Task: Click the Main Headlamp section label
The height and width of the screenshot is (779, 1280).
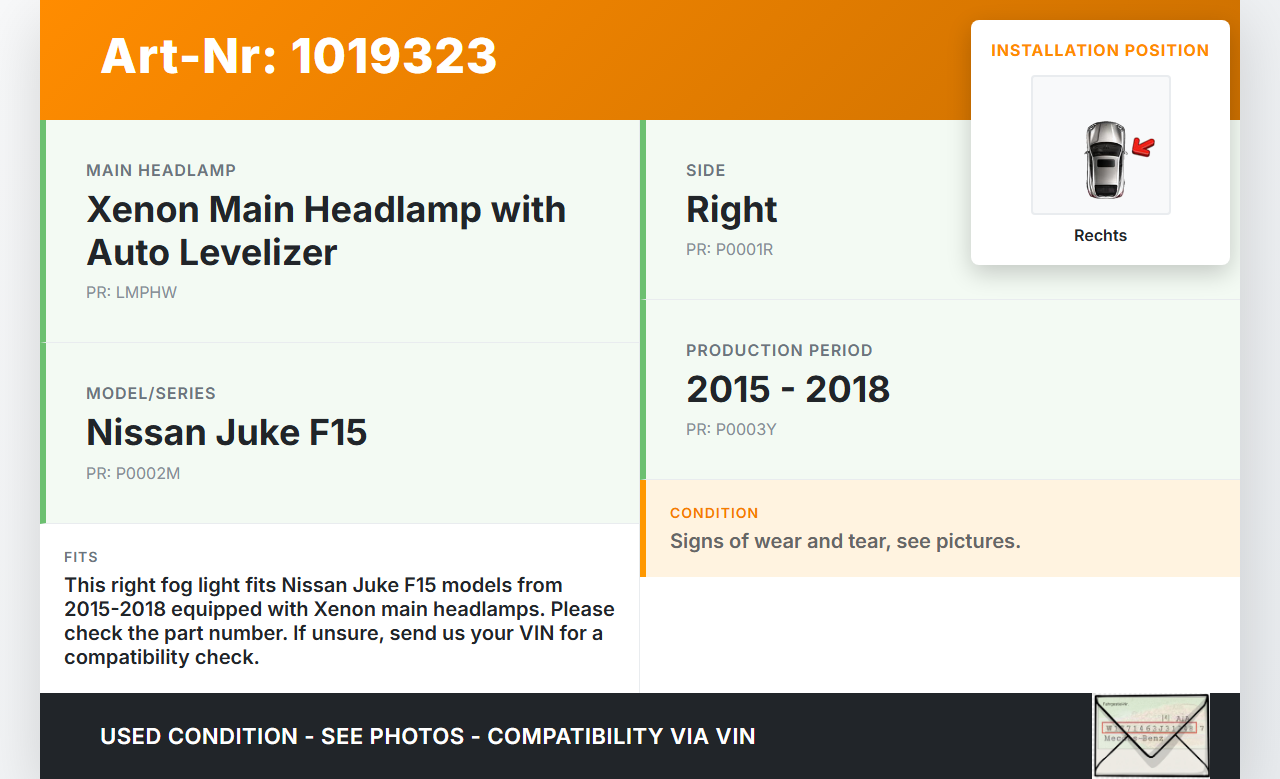Action: tap(161, 171)
